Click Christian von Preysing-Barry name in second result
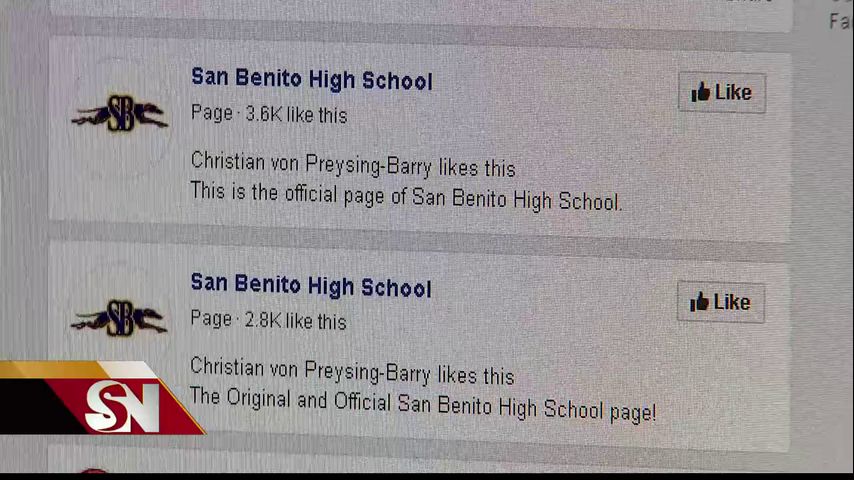The width and height of the screenshot is (854, 480). 310,370
